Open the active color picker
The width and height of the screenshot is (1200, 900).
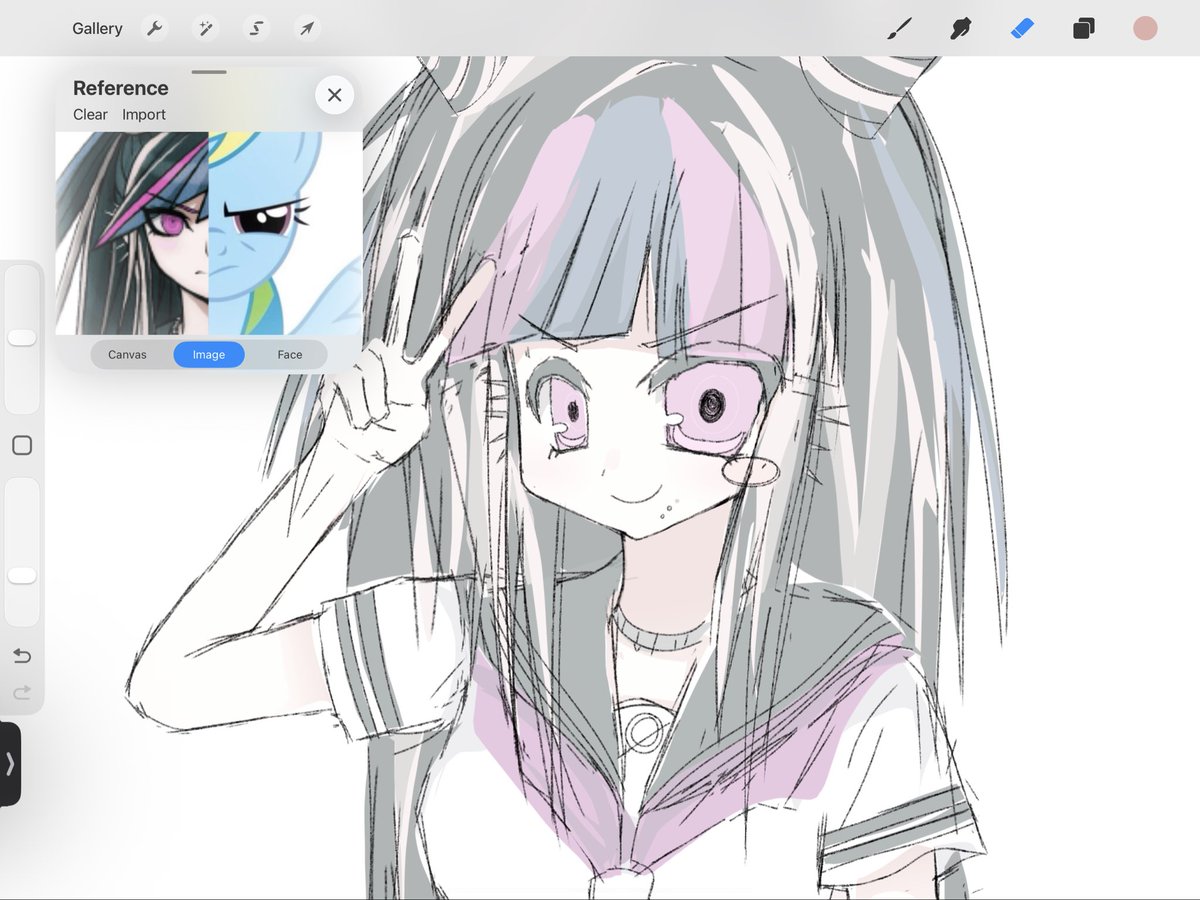click(1145, 28)
